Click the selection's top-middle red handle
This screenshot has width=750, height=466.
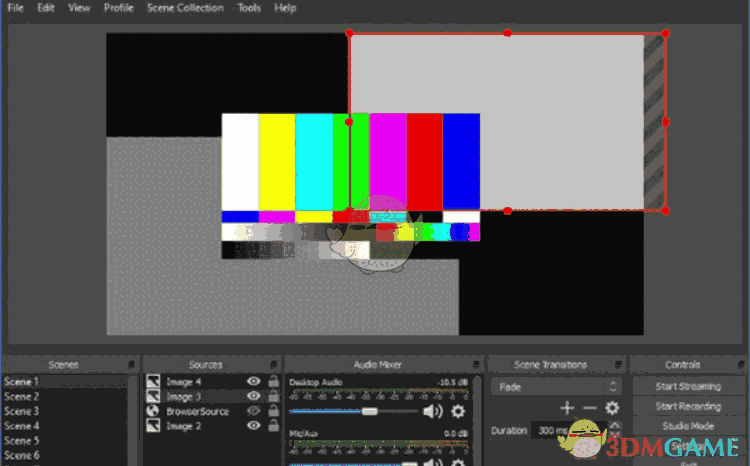click(x=507, y=33)
